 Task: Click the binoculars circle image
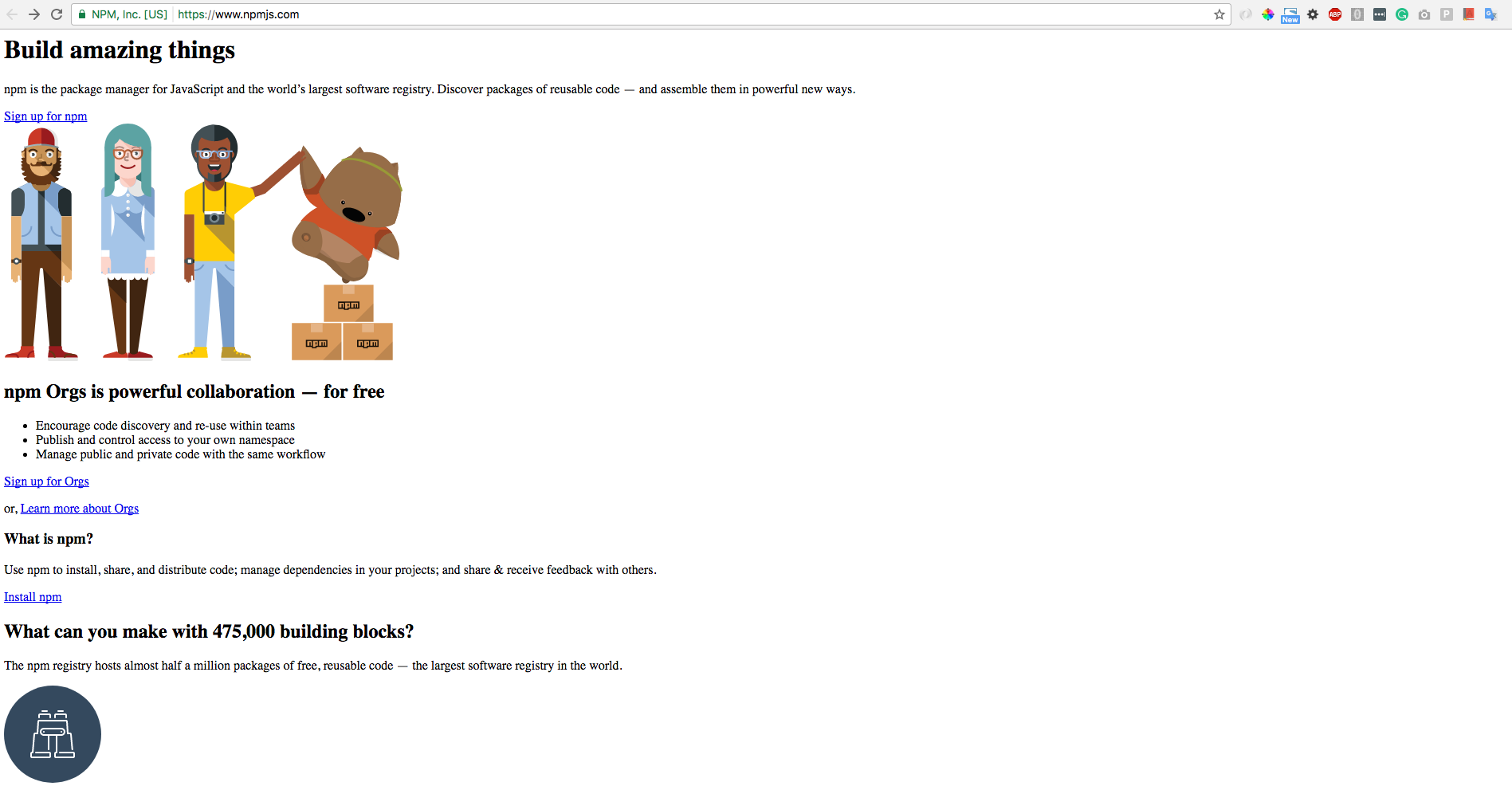click(53, 734)
